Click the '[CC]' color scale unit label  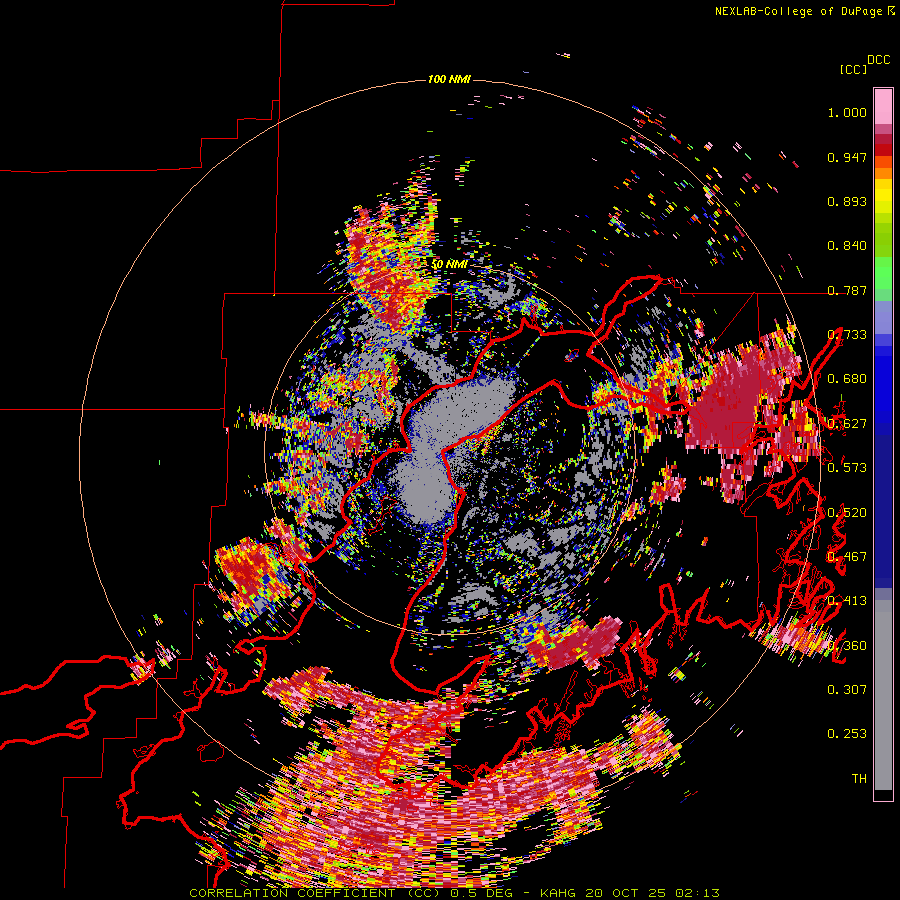[853, 69]
